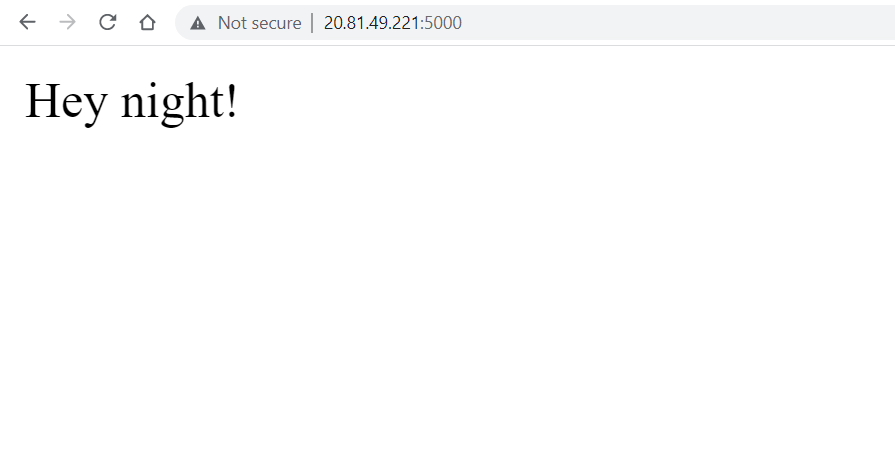The height and width of the screenshot is (470, 895).
Task: Open the browser home page icon
Action: pos(147,22)
